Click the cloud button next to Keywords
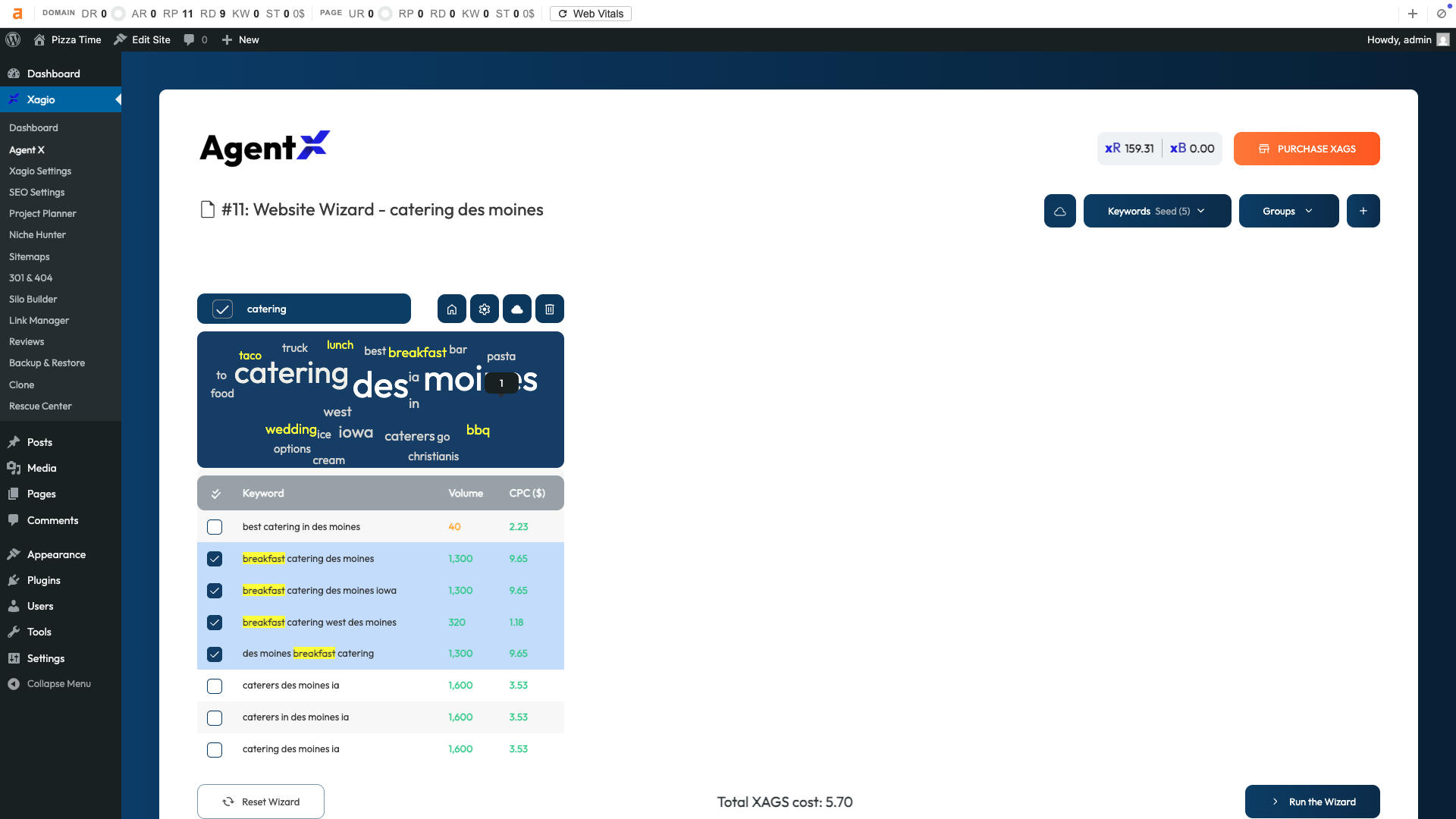 [x=1060, y=211]
